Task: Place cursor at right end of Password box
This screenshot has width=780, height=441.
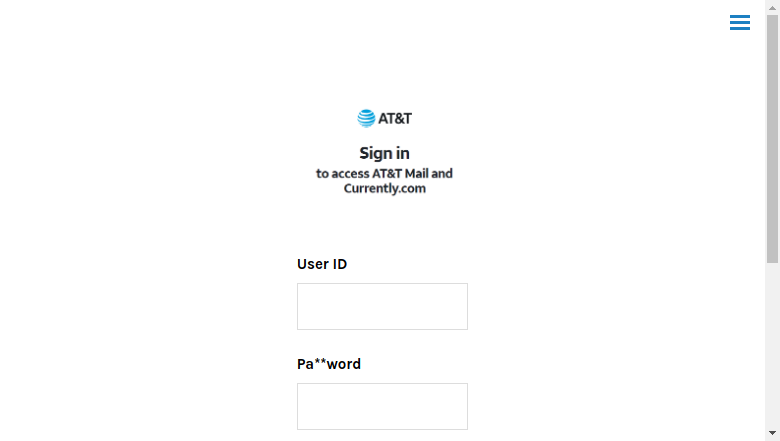Action: (463, 406)
